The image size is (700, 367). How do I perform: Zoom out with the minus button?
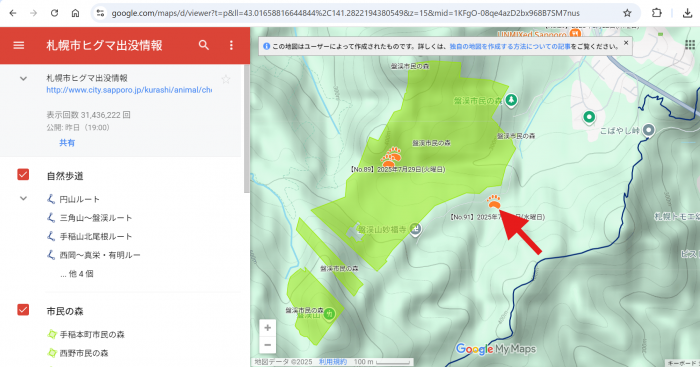267,345
